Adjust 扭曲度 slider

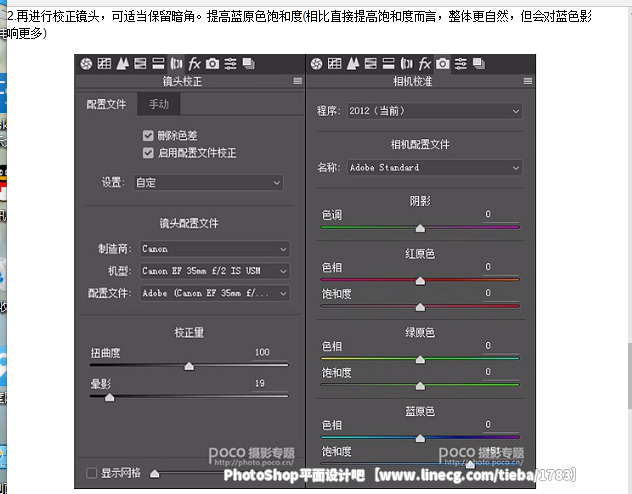(x=189, y=365)
